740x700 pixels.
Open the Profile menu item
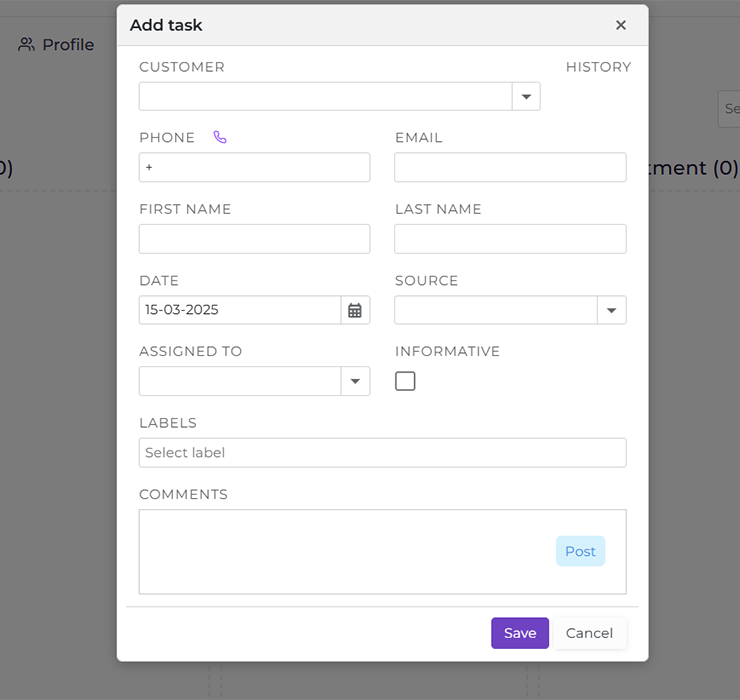click(56, 44)
